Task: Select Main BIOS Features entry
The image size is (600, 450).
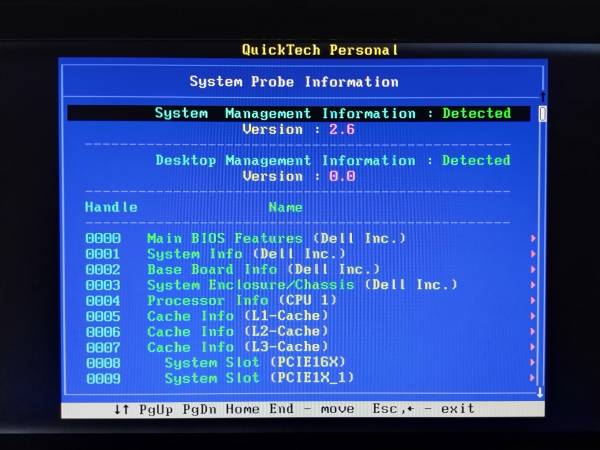Action: point(276,238)
